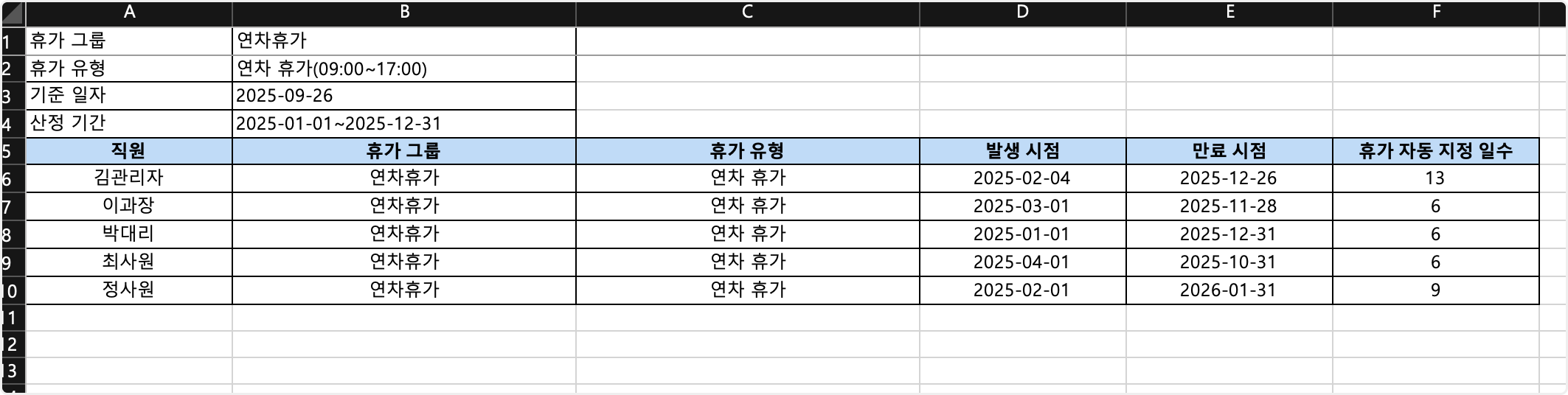
Task: Select 최사원's start date 2025-04-01
Action: click(1022, 262)
